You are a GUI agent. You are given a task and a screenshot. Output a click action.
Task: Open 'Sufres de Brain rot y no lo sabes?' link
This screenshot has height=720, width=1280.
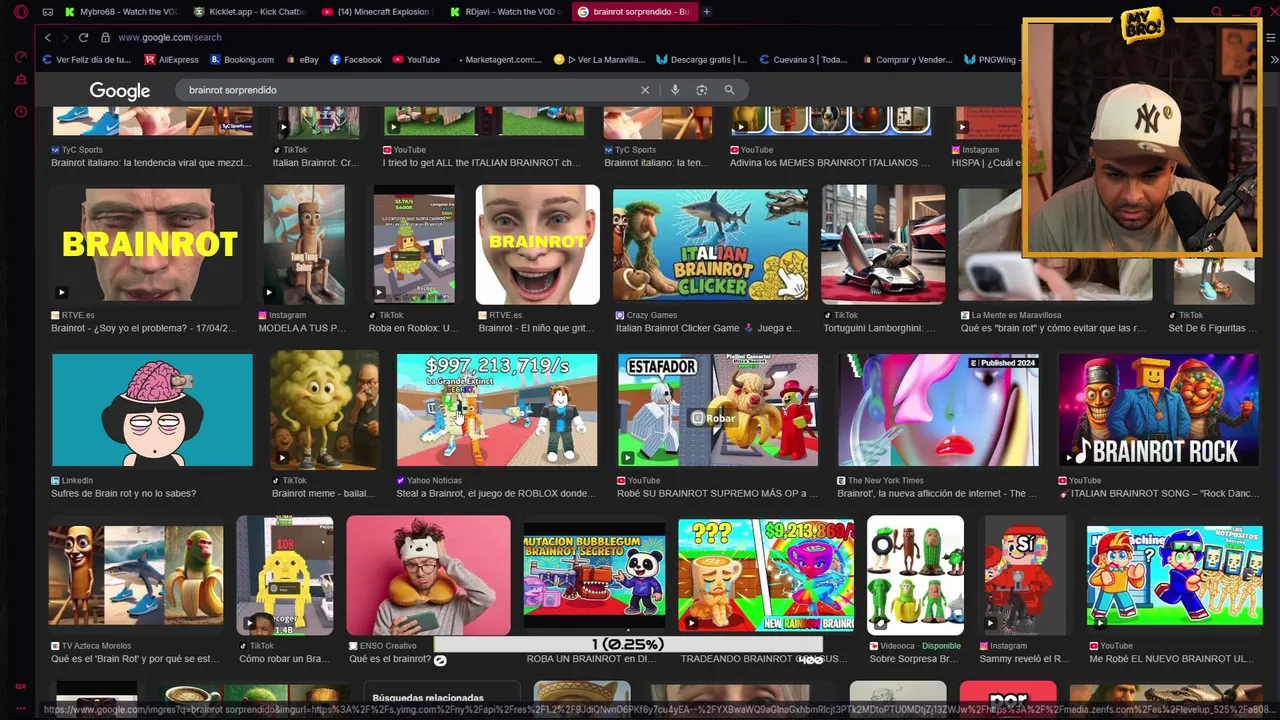coord(124,494)
